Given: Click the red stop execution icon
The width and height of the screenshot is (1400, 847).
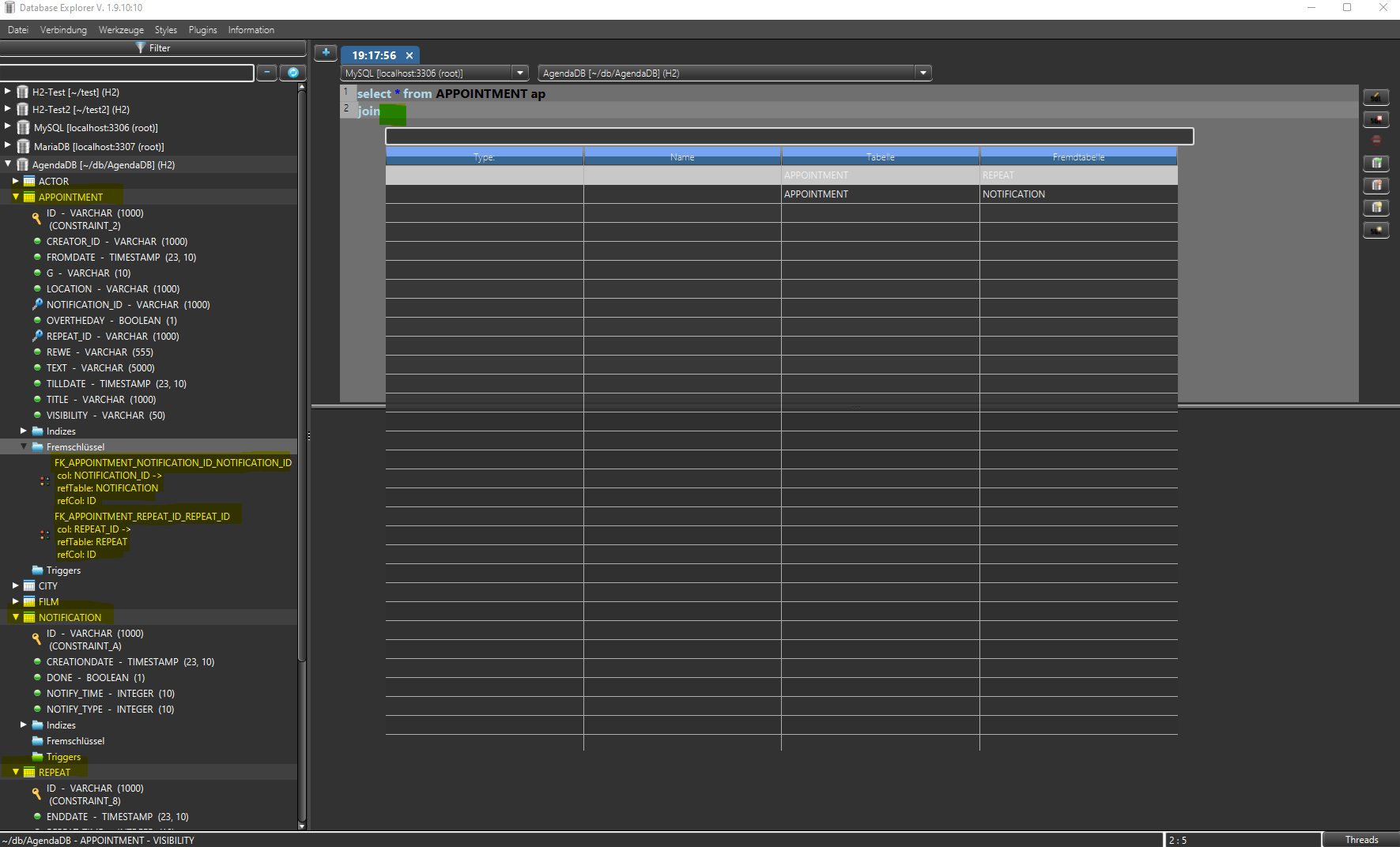Looking at the screenshot, I should tap(1376, 141).
